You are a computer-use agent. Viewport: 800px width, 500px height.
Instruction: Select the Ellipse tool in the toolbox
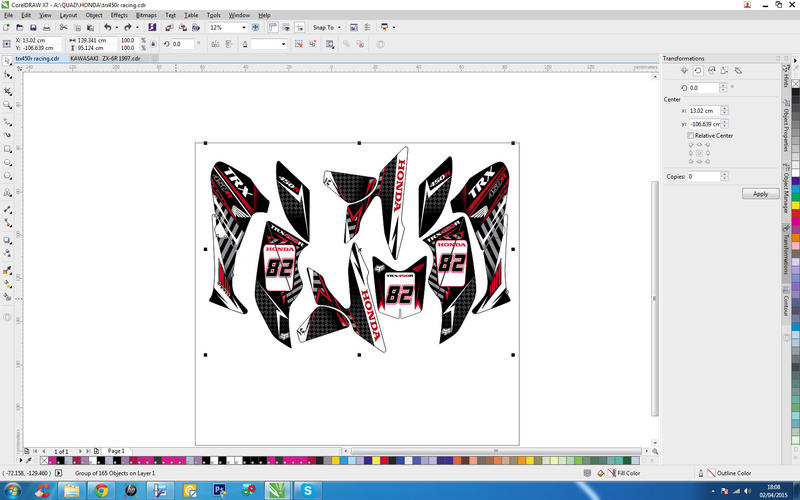(7, 163)
